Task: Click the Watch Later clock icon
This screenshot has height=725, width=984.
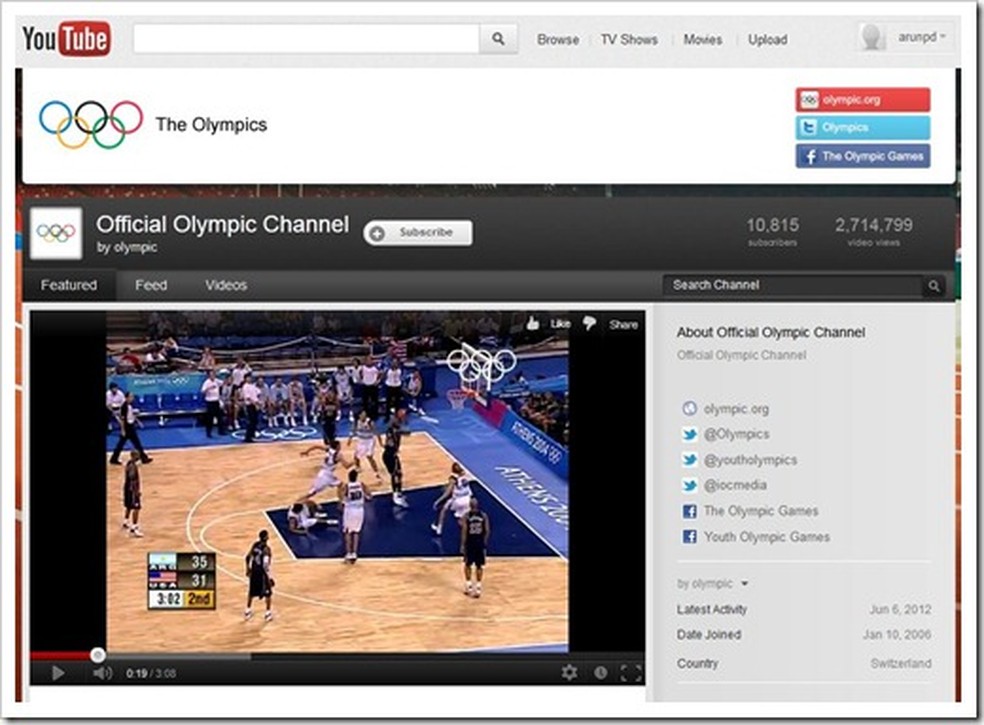Action: pyautogui.click(x=601, y=673)
